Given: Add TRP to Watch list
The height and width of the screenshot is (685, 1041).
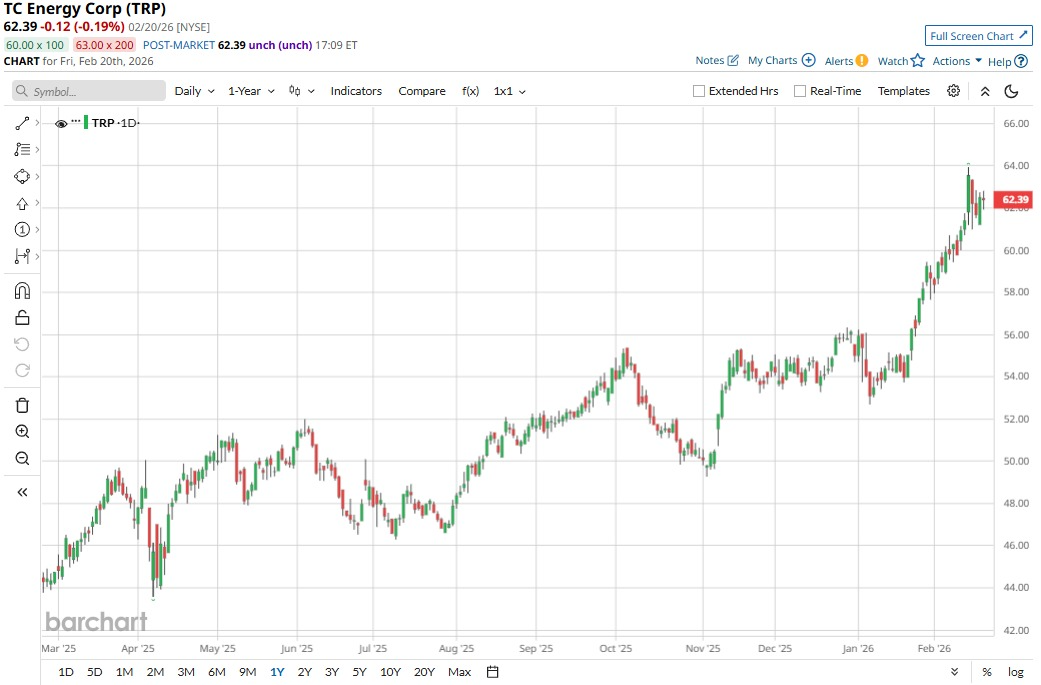Looking at the screenshot, I should (x=901, y=61).
